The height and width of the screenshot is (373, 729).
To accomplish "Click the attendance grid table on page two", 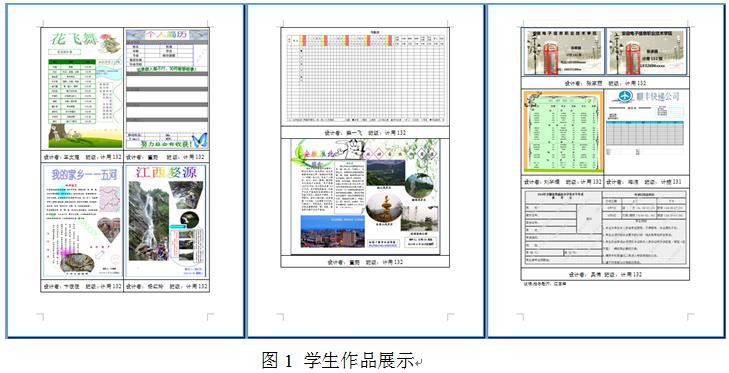I will pyautogui.click(x=365, y=77).
